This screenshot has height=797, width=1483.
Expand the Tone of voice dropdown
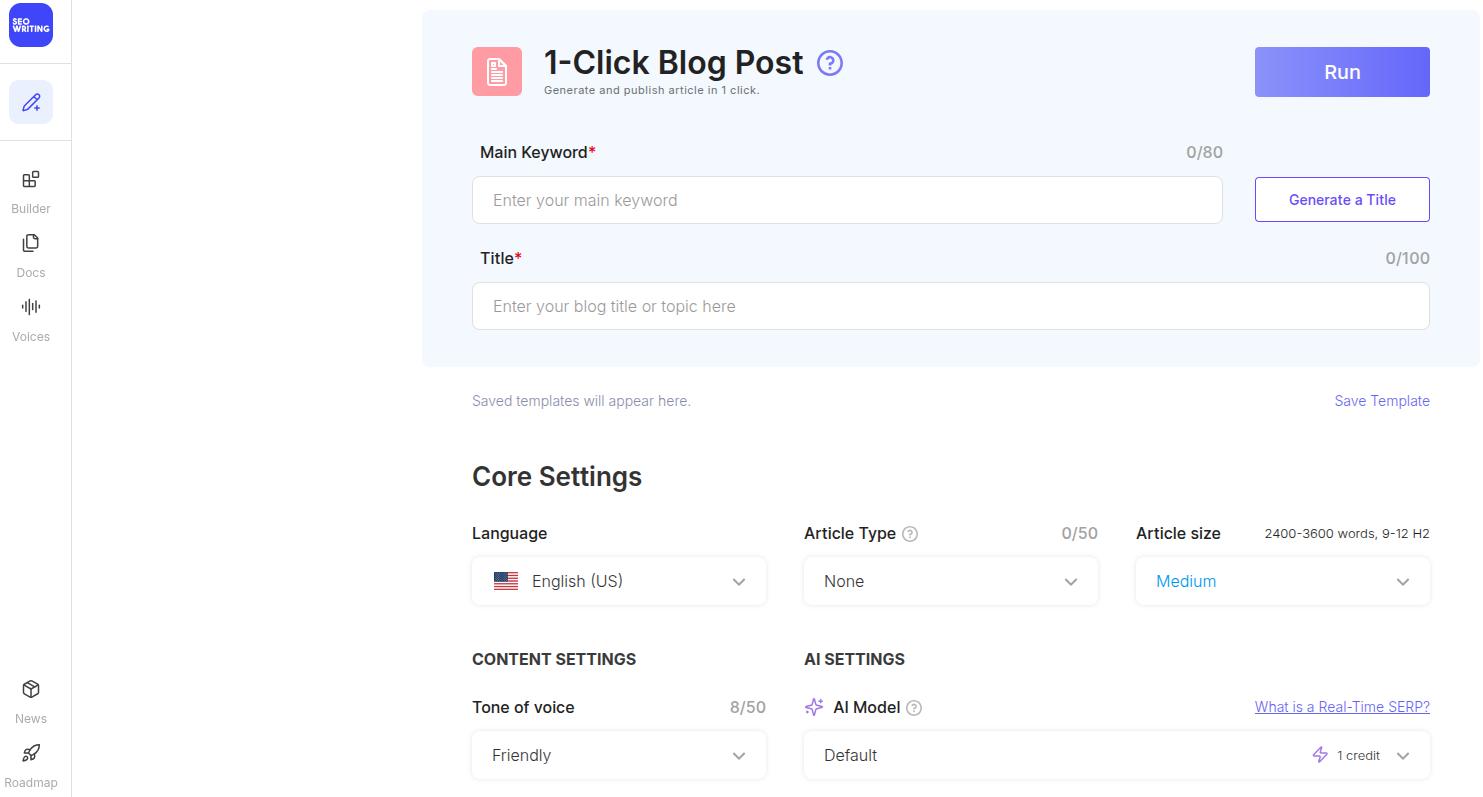618,755
